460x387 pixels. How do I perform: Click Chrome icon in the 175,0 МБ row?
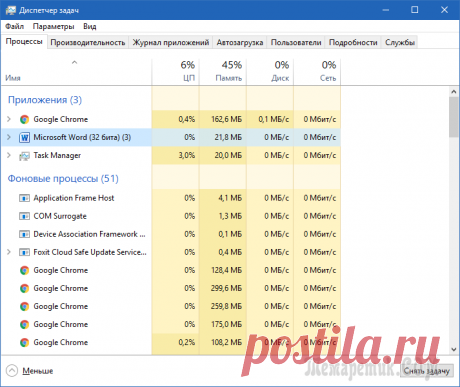pyautogui.click(x=24, y=324)
